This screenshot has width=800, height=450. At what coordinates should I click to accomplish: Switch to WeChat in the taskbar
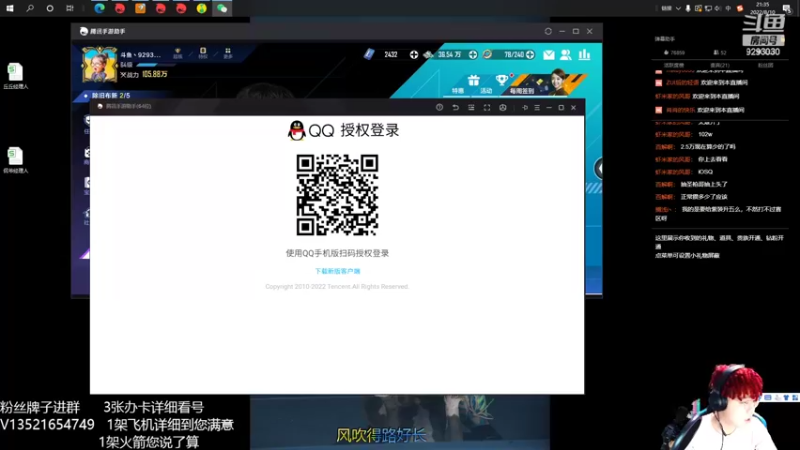(x=222, y=8)
